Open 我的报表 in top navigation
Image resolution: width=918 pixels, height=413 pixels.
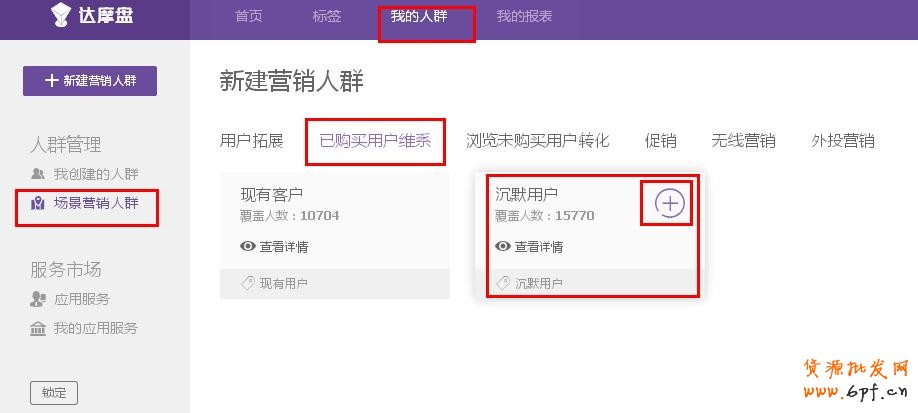point(524,16)
